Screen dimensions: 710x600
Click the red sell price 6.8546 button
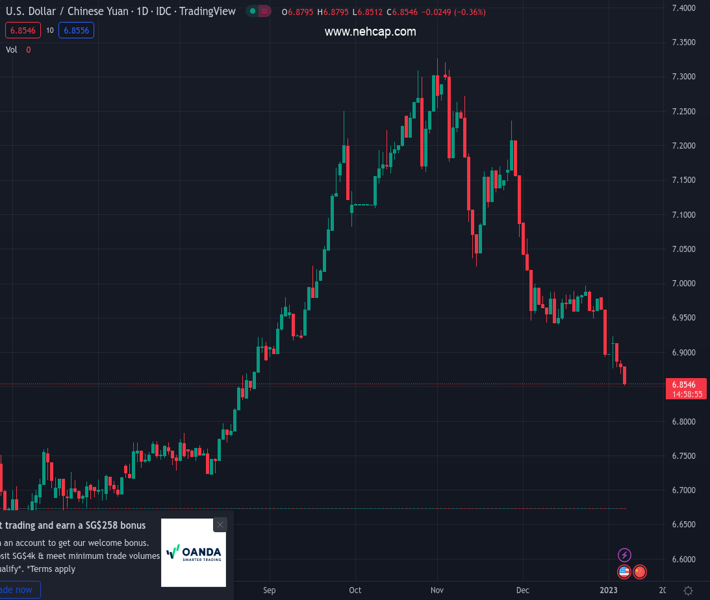[23, 30]
